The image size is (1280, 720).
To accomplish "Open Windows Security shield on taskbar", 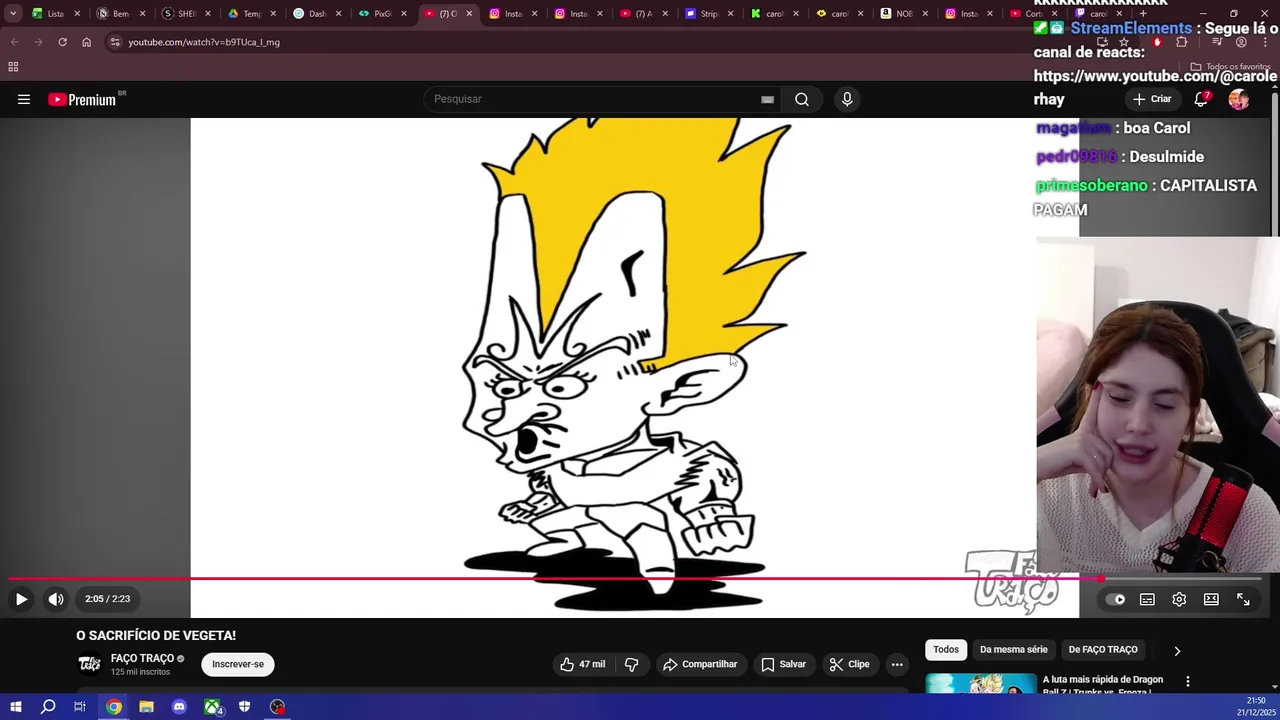I will 244,707.
